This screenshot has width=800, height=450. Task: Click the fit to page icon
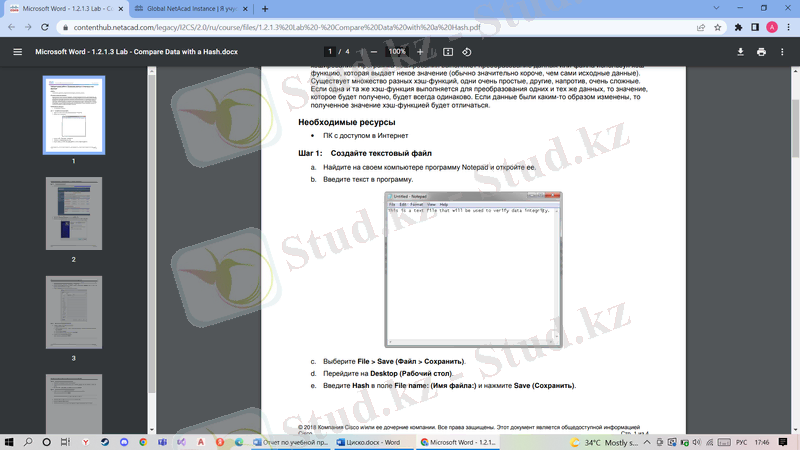pos(448,52)
